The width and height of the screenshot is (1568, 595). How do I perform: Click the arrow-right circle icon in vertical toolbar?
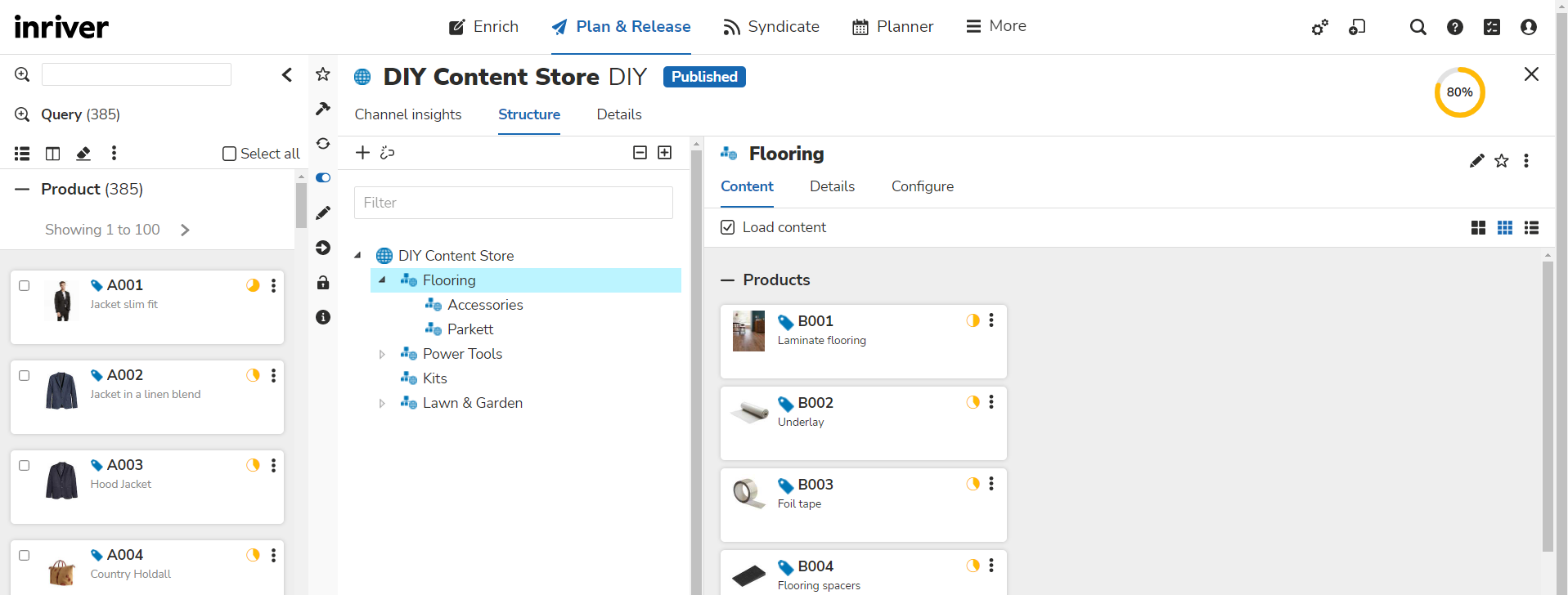tap(323, 248)
